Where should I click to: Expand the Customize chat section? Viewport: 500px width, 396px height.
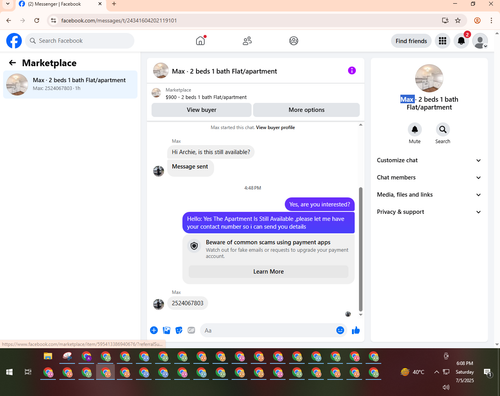coord(429,160)
